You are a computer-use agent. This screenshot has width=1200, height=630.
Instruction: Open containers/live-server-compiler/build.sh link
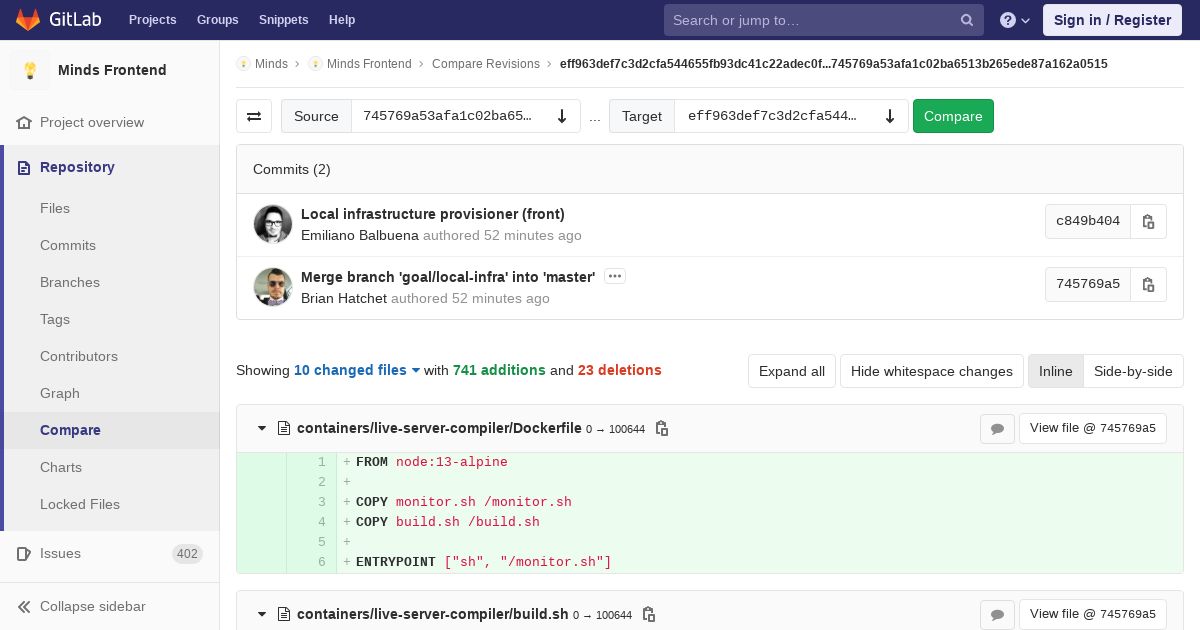point(433,614)
